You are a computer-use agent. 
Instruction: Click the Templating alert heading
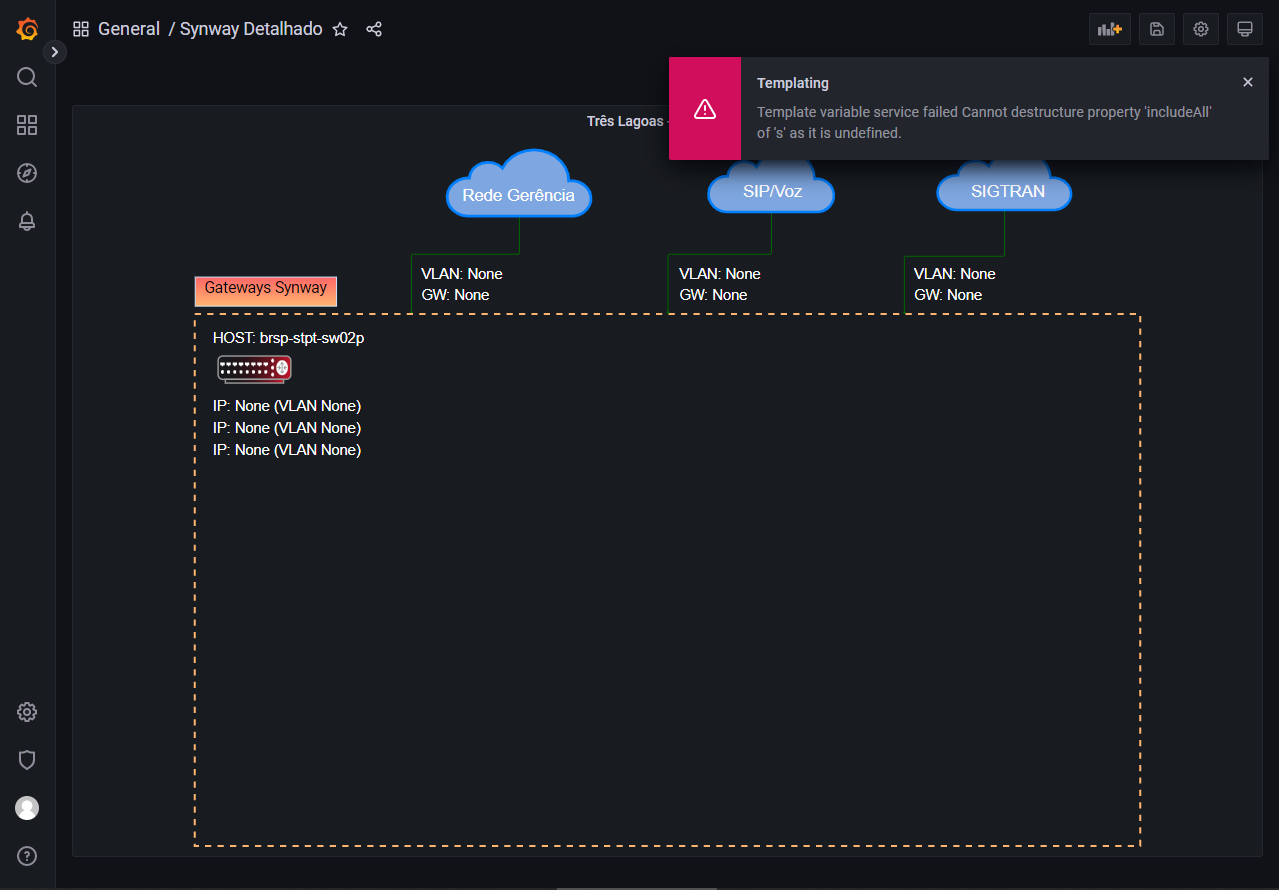tap(793, 83)
